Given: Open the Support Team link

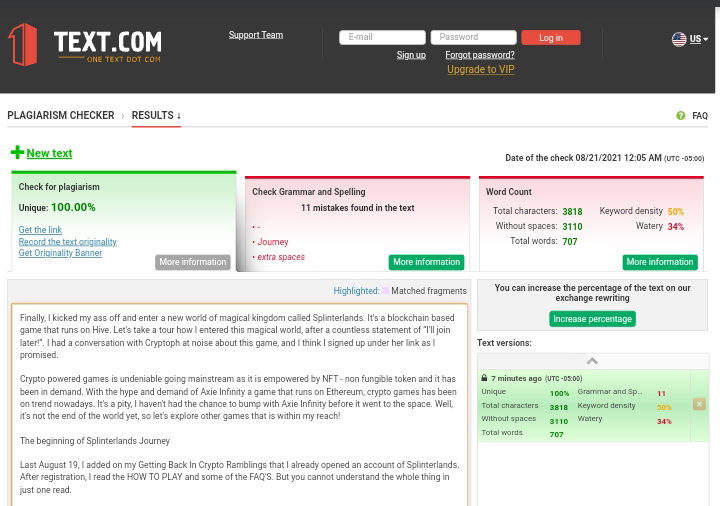Looking at the screenshot, I should pos(256,35).
